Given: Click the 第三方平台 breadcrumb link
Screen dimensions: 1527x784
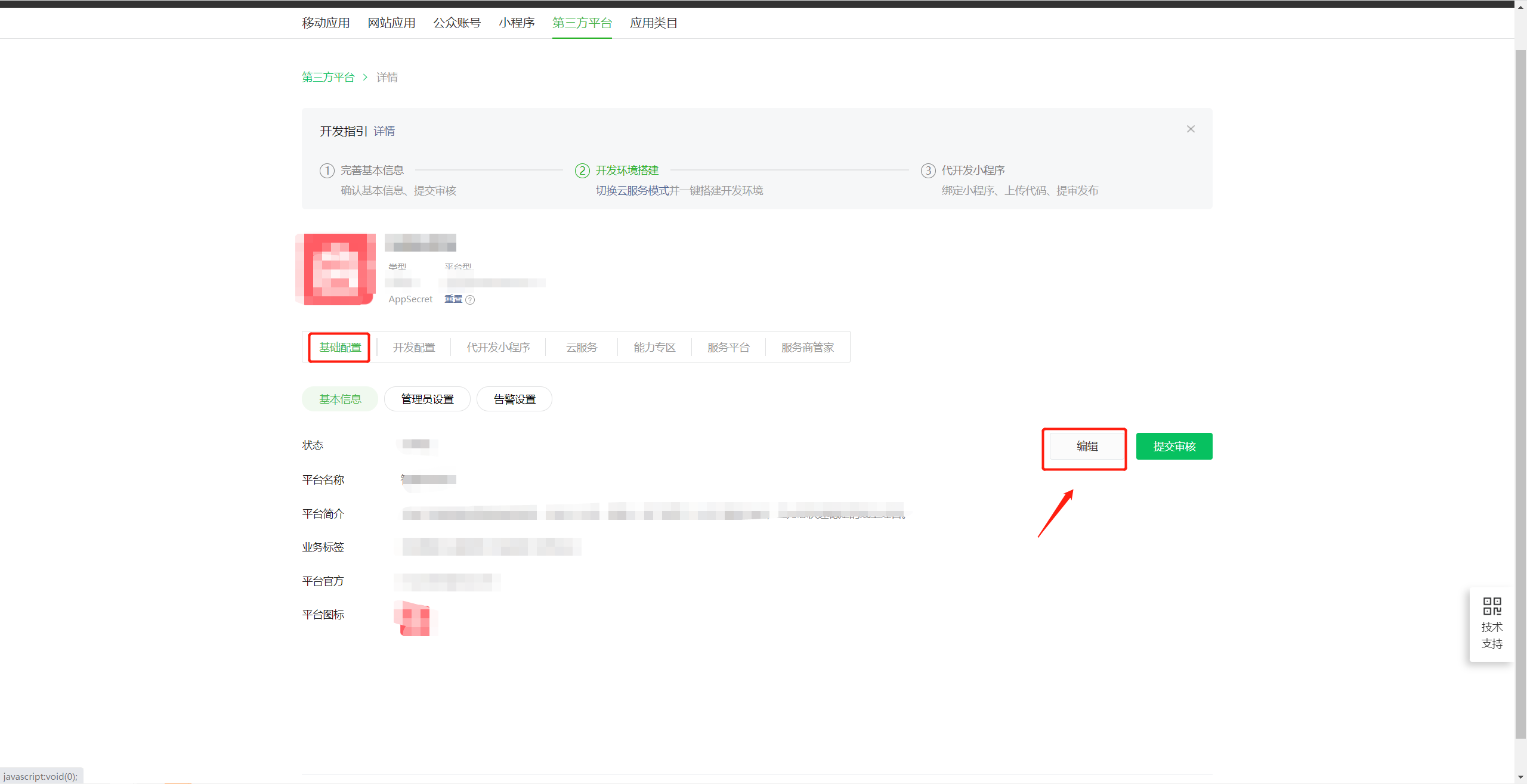Looking at the screenshot, I should (328, 78).
